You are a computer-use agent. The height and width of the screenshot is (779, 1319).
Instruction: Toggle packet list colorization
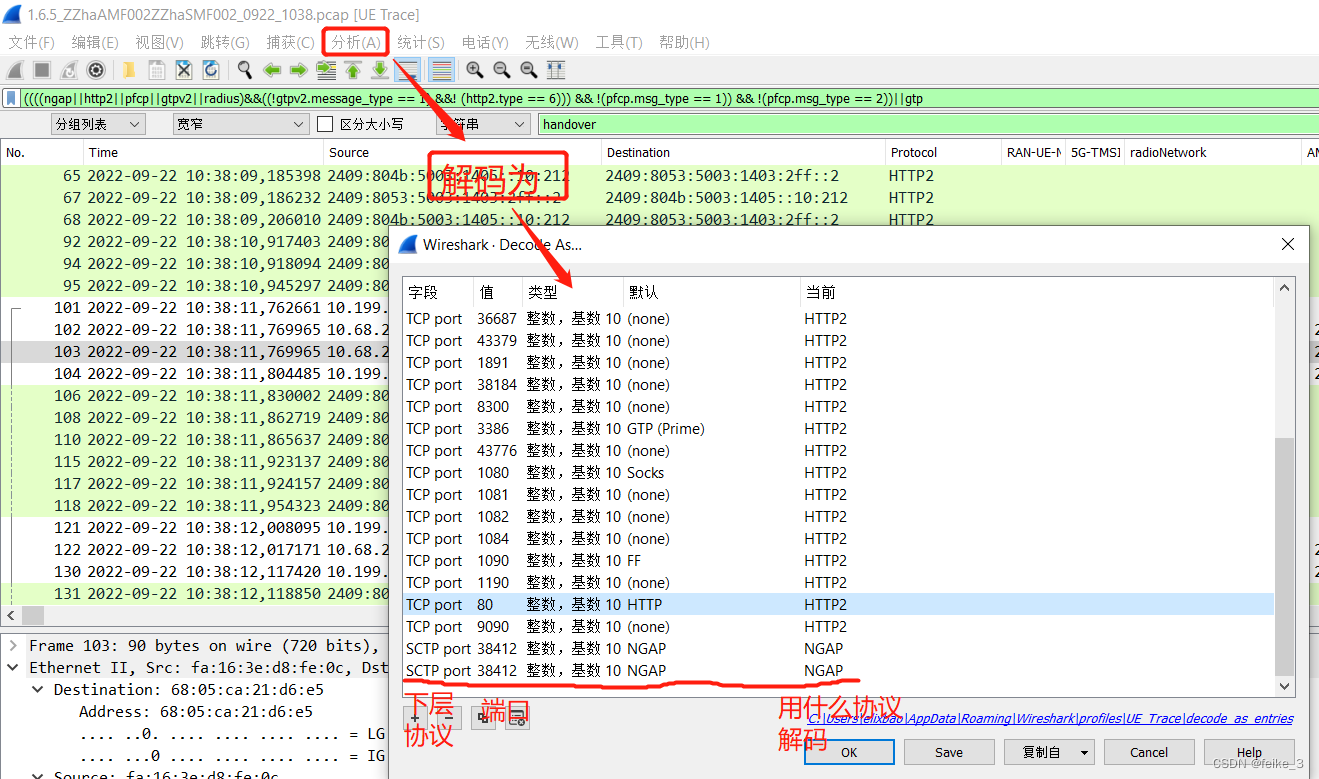click(441, 70)
